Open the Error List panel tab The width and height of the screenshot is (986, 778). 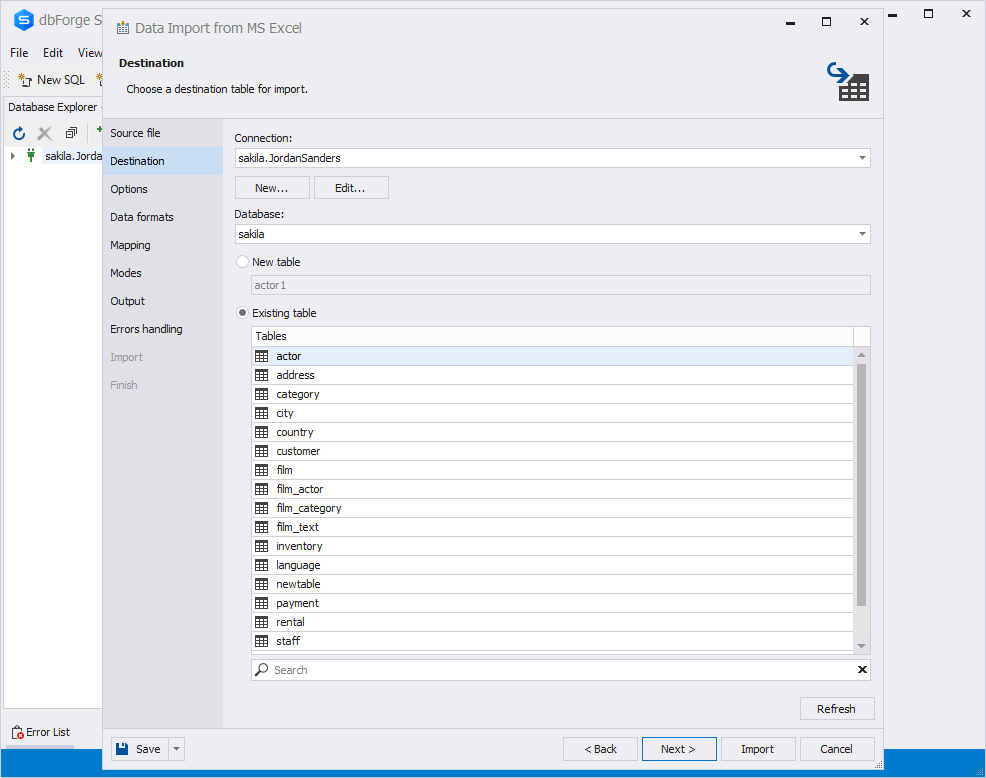tap(41, 732)
